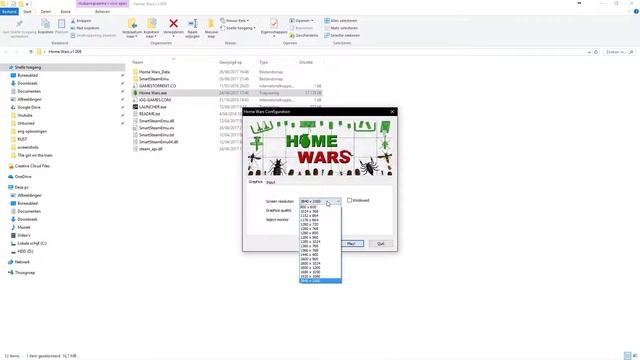Click the Nieuwe map folder icon

(211, 24)
